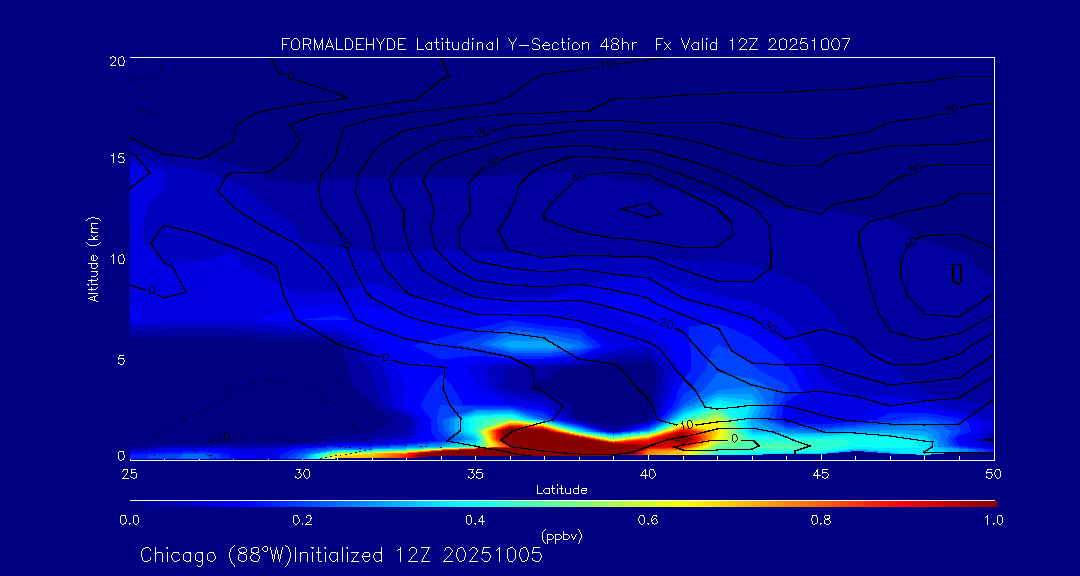Image resolution: width=1080 pixels, height=576 pixels.
Task: Click latitude 30 tick label
Action: 303,474
